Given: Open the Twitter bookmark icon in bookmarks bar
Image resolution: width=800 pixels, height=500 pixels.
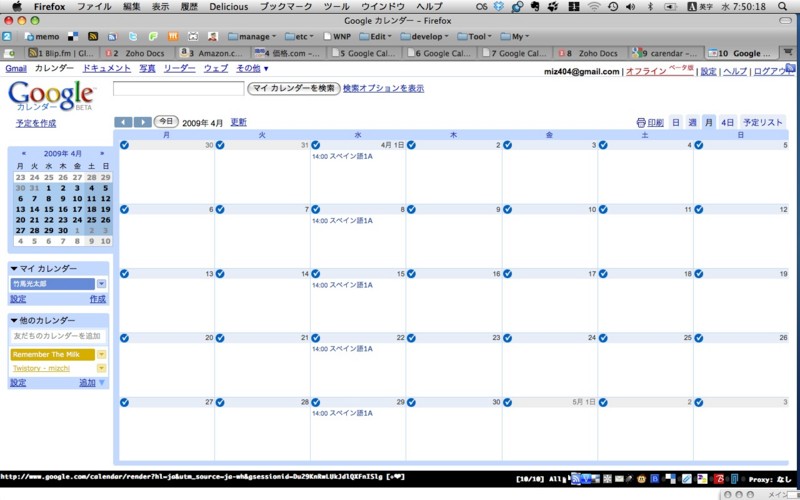Looking at the screenshot, I should coord(133,36).
